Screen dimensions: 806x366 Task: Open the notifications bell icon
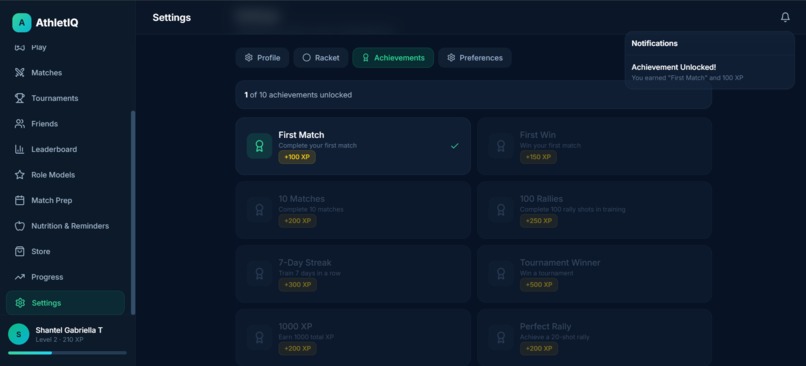(x=785, y=17)
